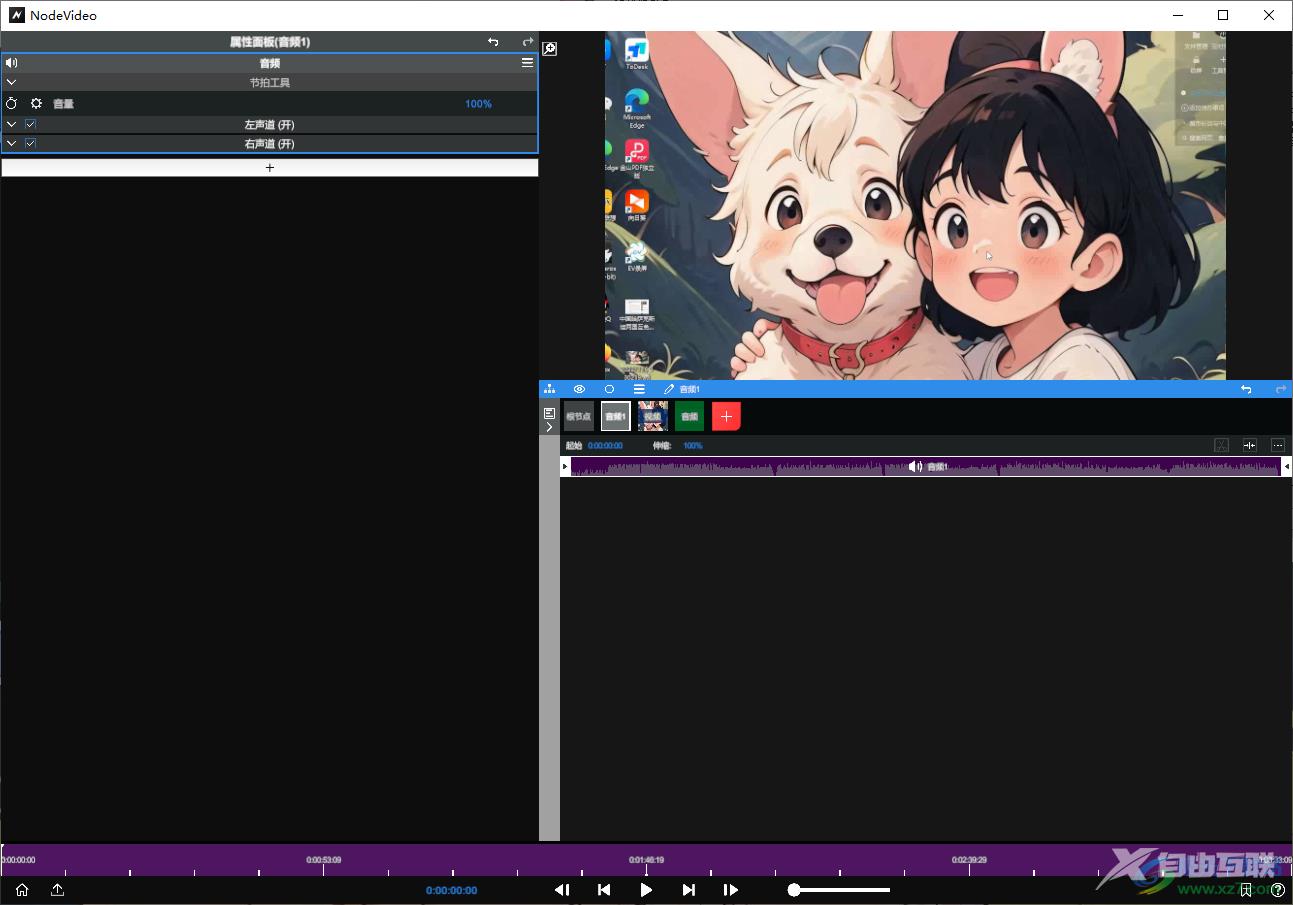Click the 起始 time value 0:00:00:00
Screen dimensions: 1293x905
(x=605, y=446)
